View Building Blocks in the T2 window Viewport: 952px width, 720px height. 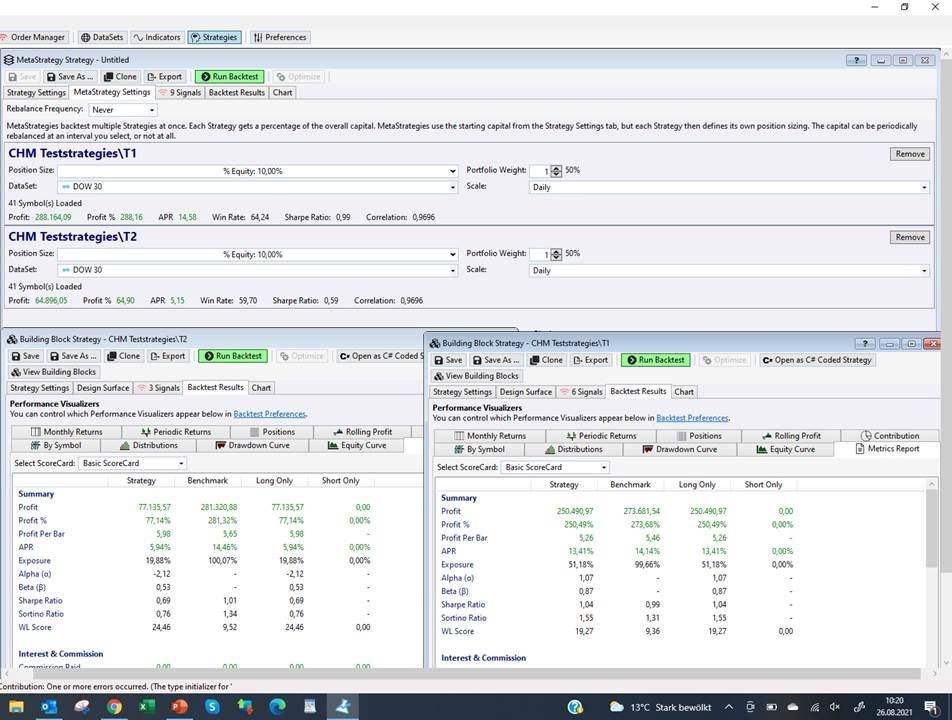[52, 372]
